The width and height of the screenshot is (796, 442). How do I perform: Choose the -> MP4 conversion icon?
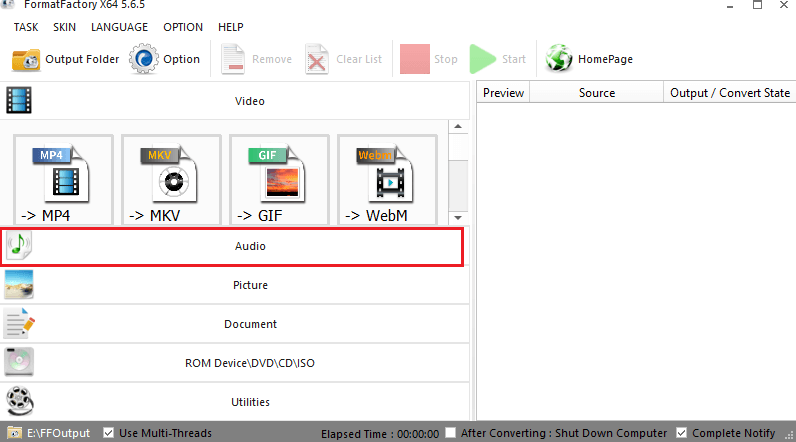pyautogui.click(x=63, y=180)
